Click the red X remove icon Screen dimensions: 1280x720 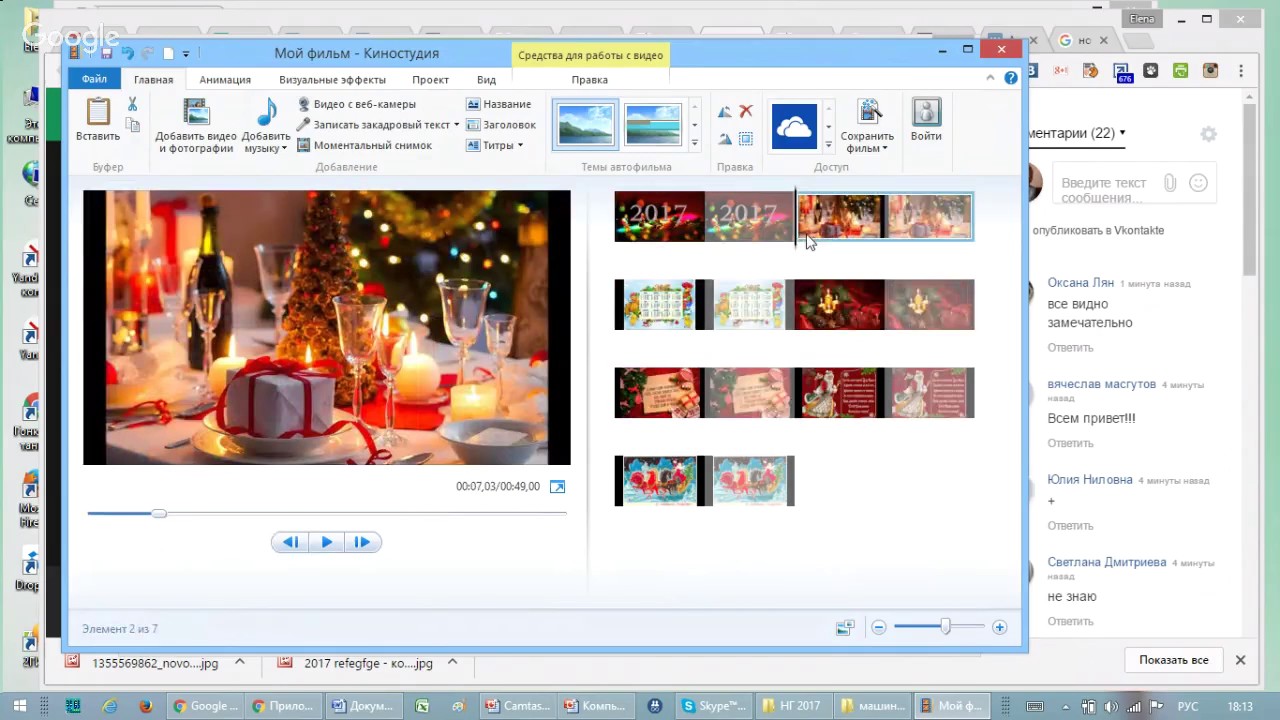click(746, 111)
